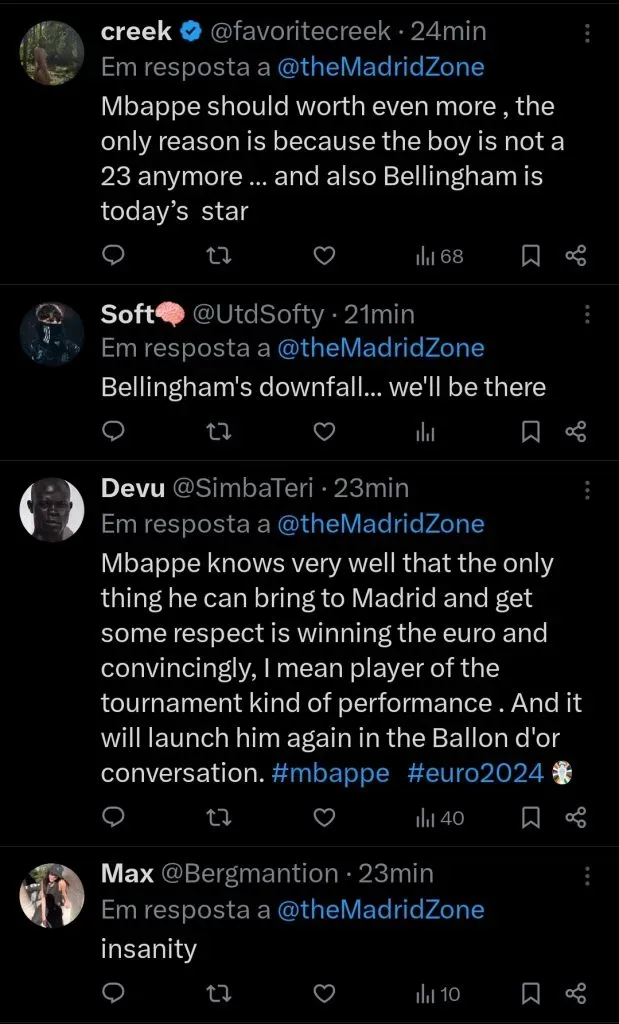Share Soft's tweet

click(x=575, y=432)
